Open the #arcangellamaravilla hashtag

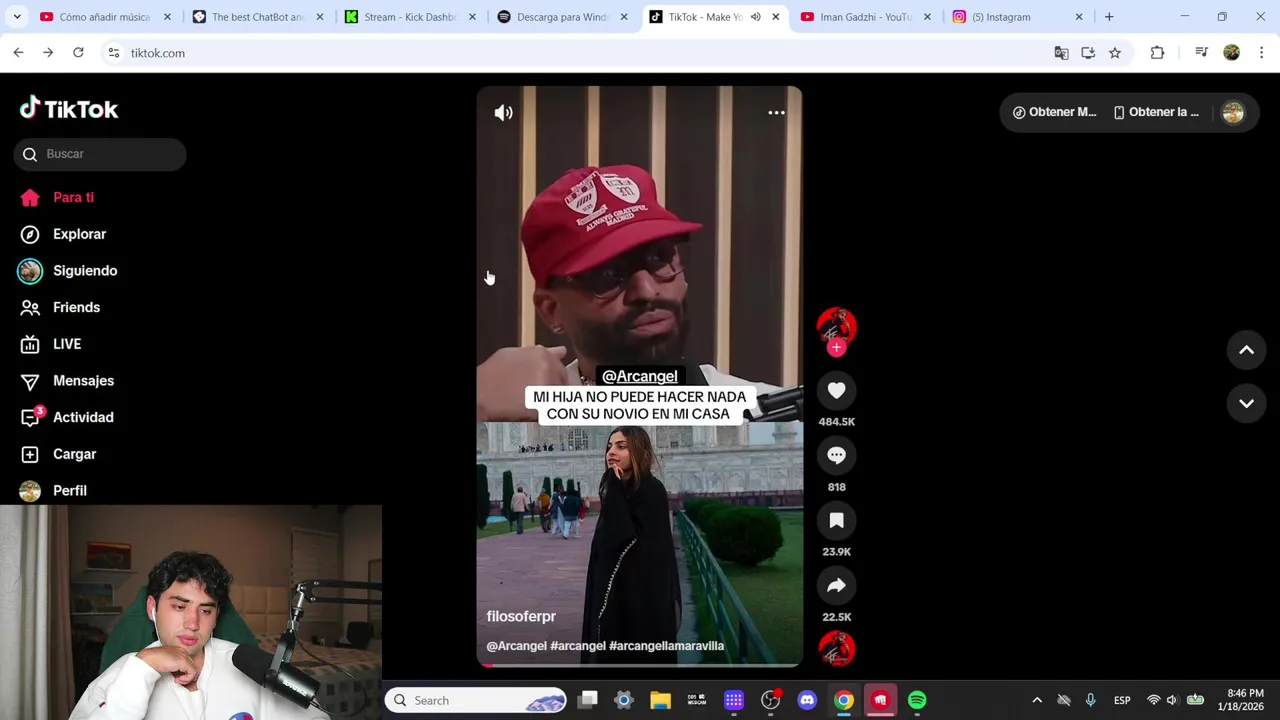667,646
